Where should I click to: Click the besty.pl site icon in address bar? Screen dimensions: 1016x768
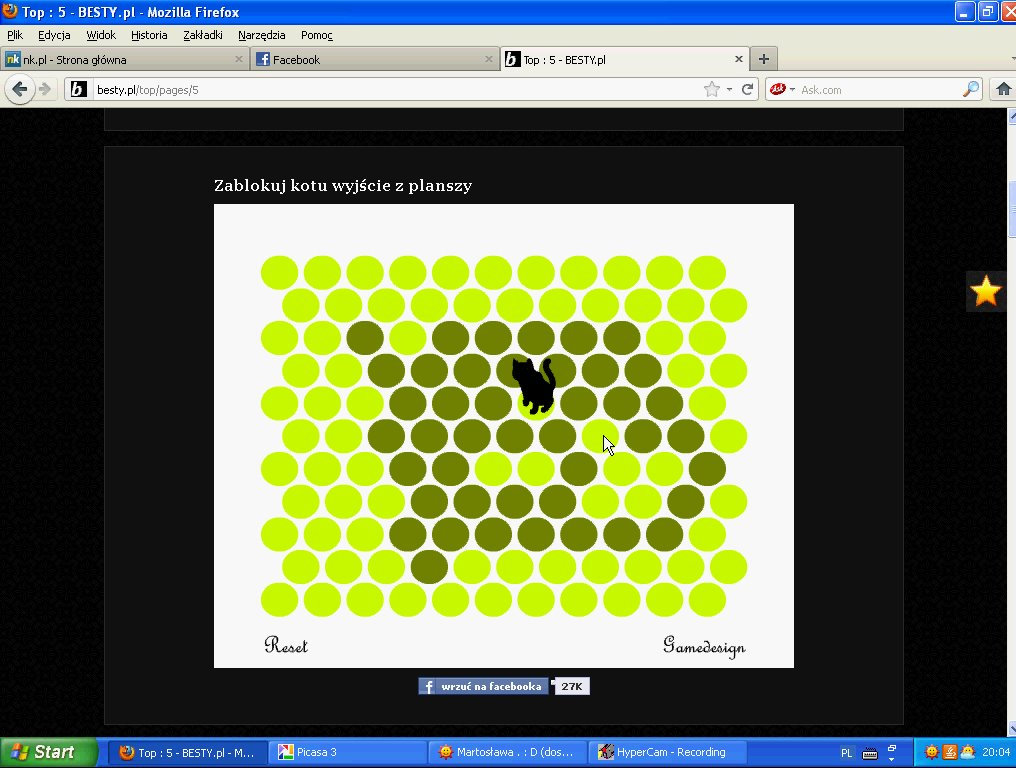pyautogui.click(x=78, y=89)
